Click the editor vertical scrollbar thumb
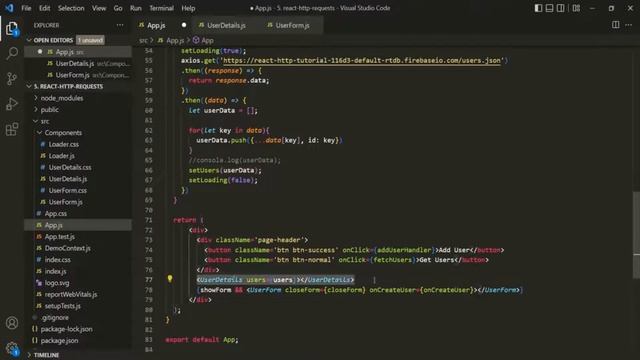The image size is (640, 360). coord(636,236)
